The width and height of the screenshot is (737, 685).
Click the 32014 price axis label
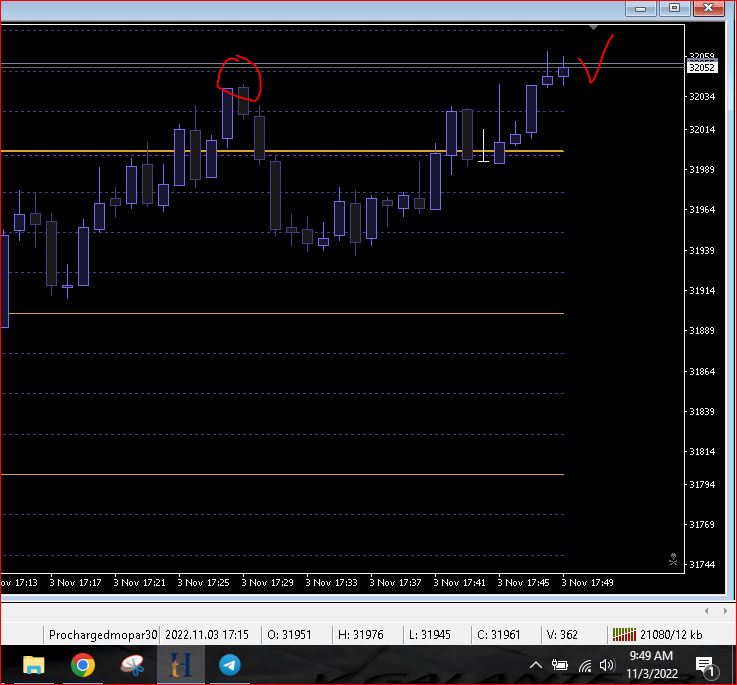pos(702,129)
